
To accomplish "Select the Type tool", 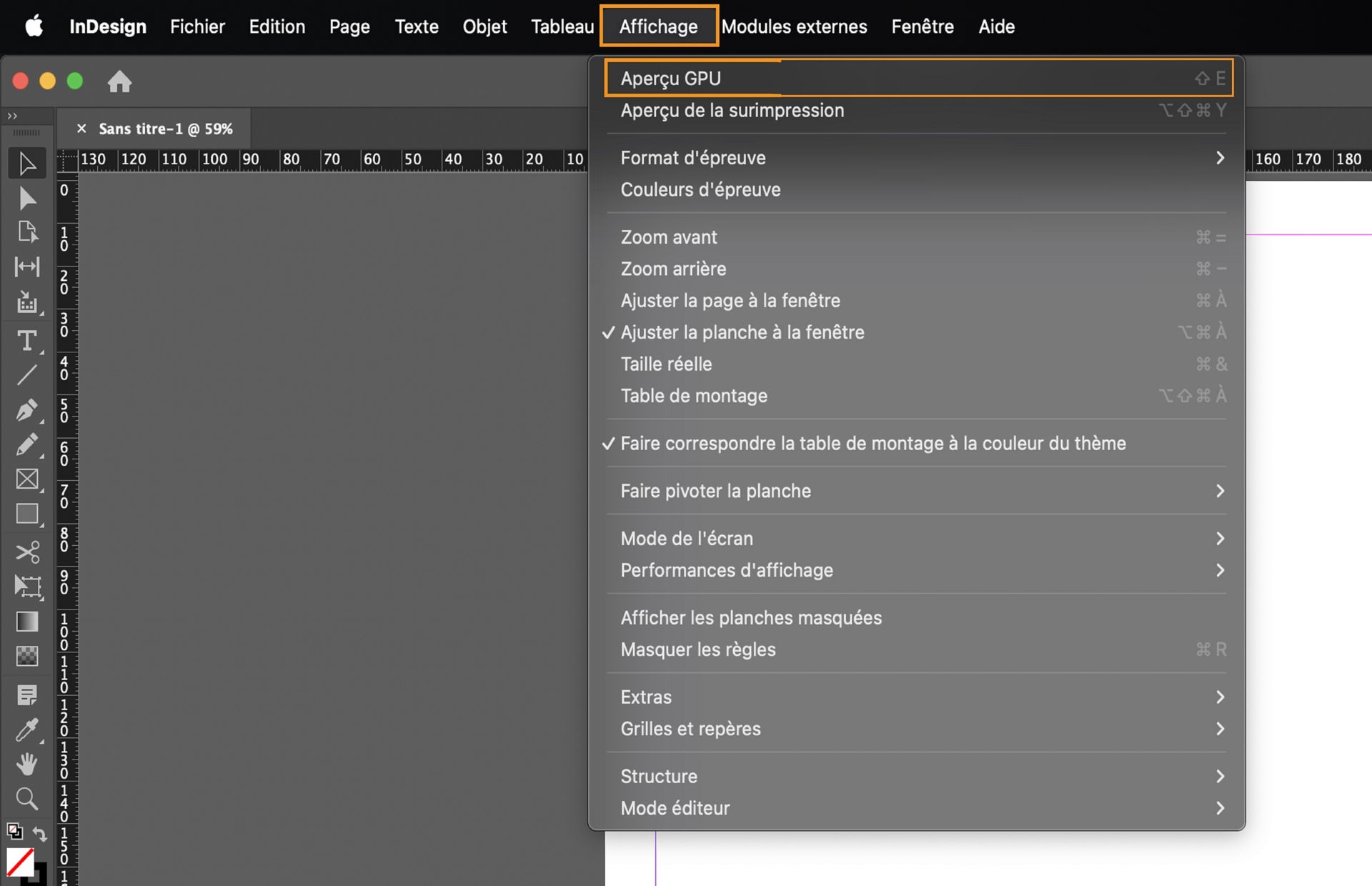I will pyautogui.click(x=27, y=342).
